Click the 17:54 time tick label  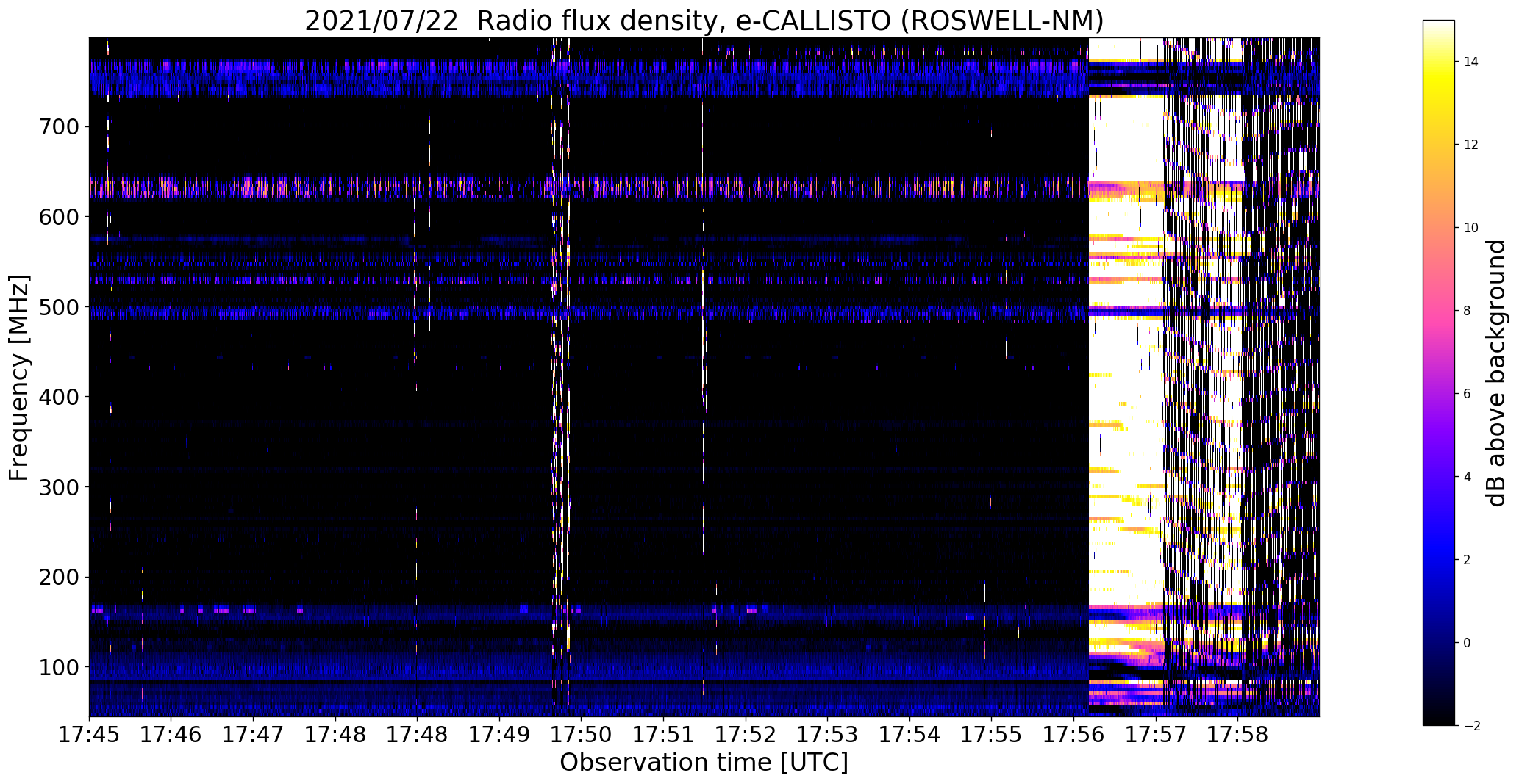click(909, 734)
